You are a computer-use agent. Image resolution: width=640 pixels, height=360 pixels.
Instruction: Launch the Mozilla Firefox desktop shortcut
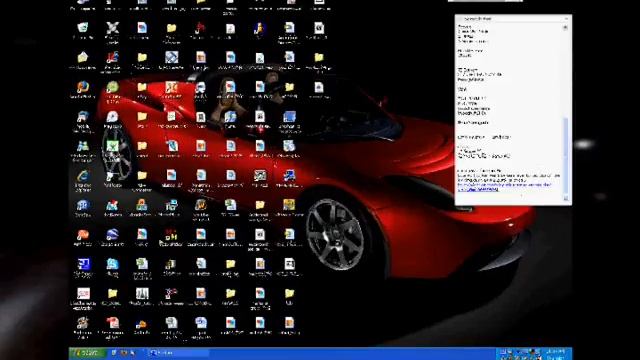click(83, 87)
